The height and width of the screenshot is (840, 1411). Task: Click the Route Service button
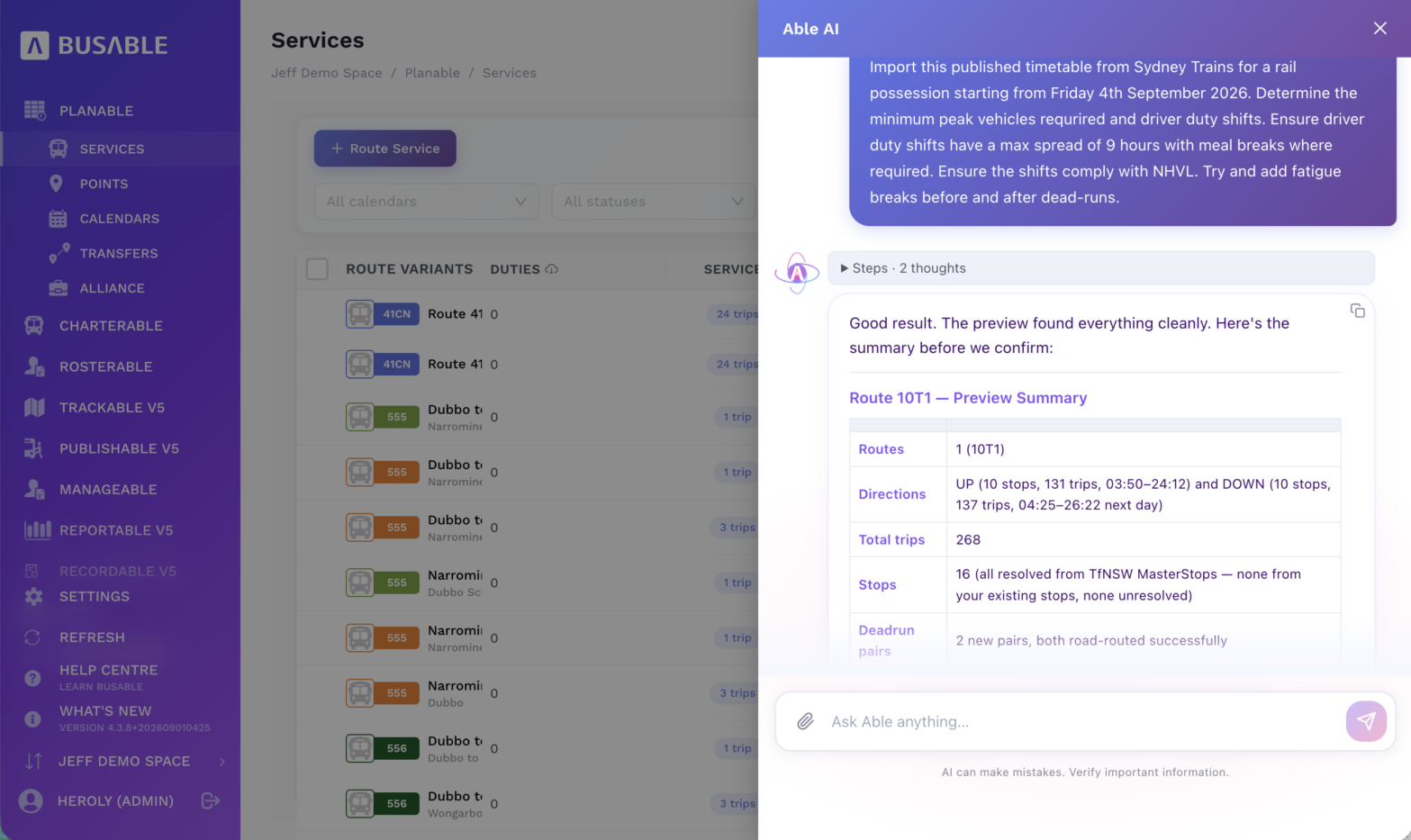pos(385,149)
